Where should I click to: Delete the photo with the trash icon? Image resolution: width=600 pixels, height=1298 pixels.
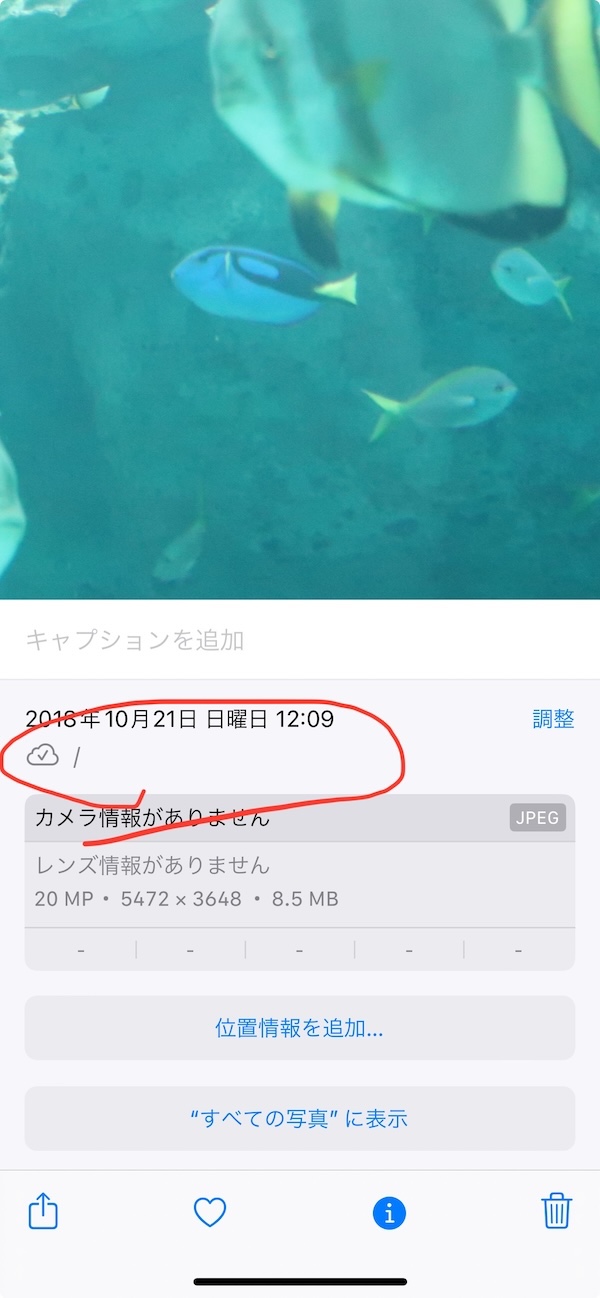(557, 1211)
